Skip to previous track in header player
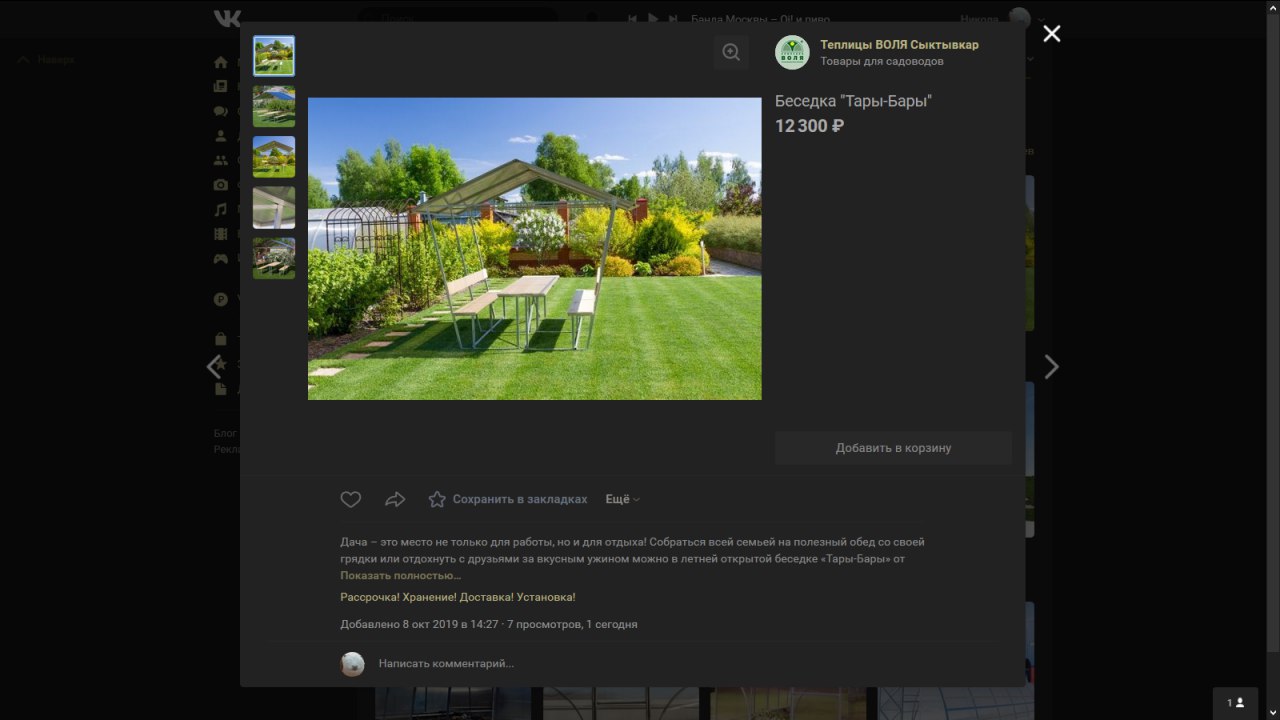Screen dimensions: 1280x720 pos(632,19)
